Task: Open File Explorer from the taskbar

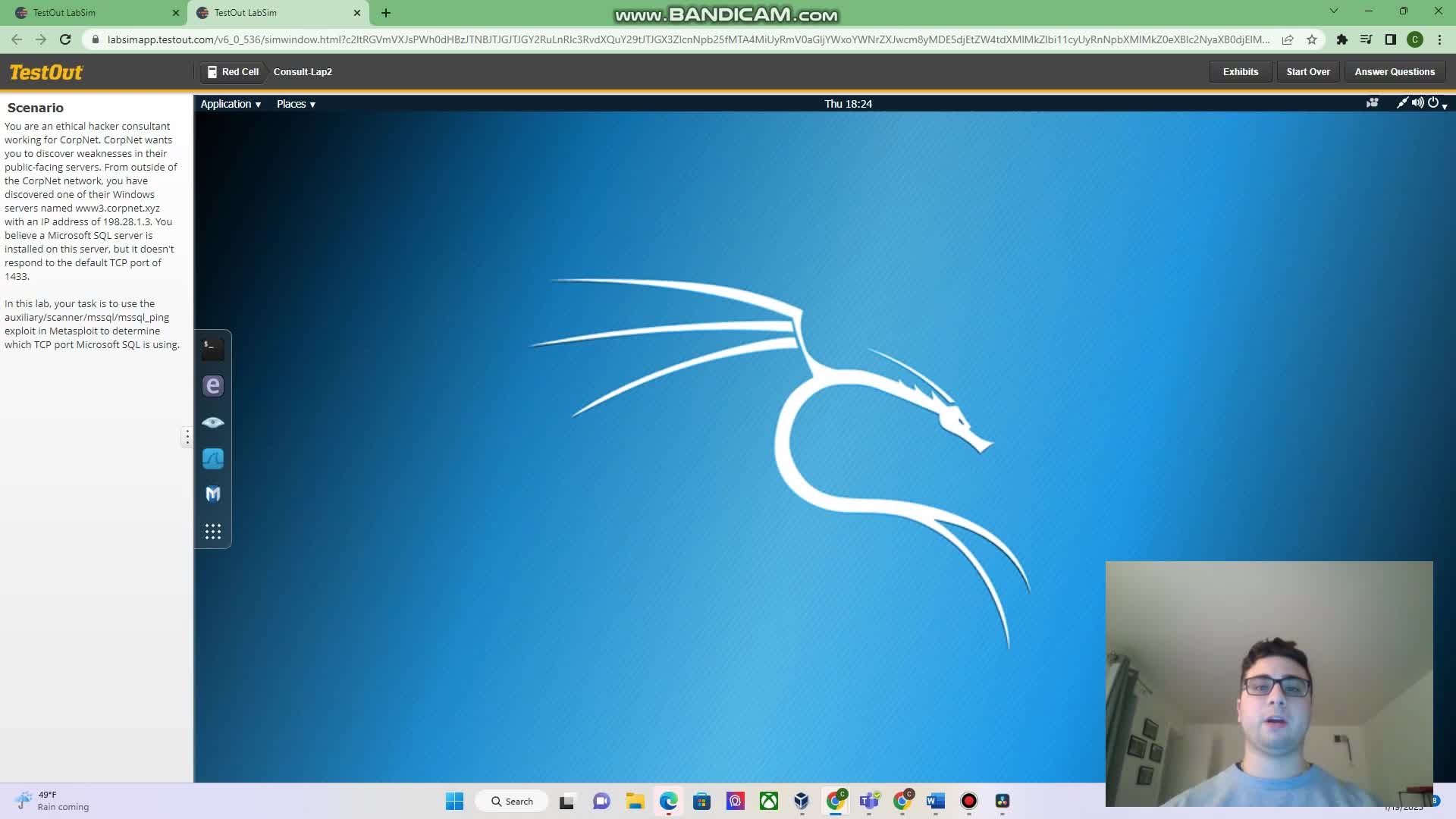Action: [635, 801]
